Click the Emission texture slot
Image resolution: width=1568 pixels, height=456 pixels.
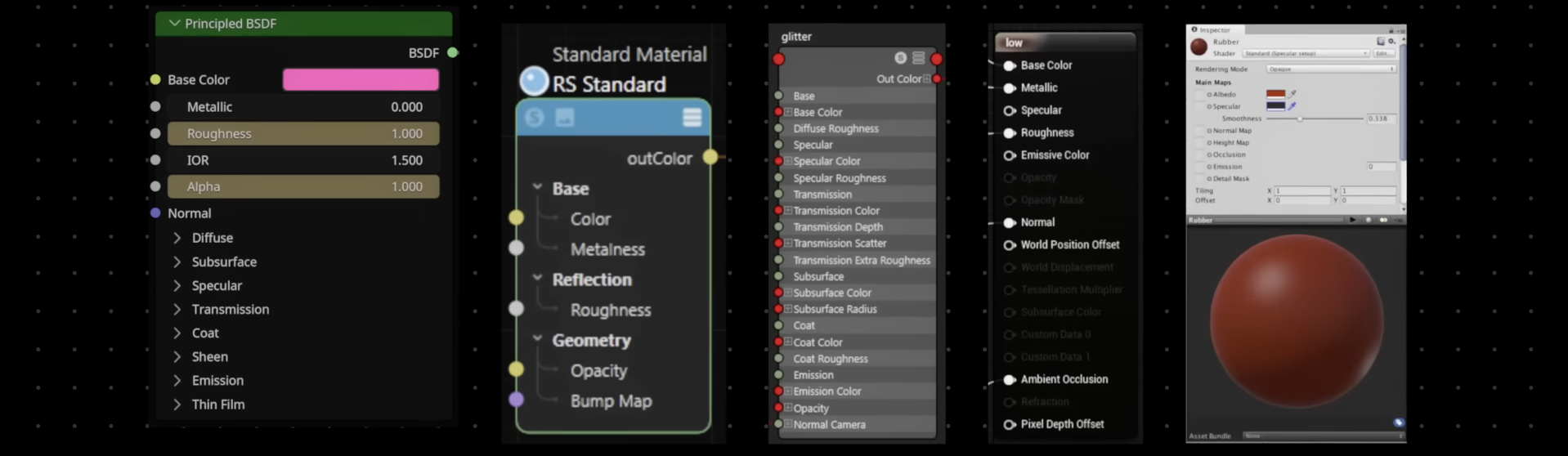1199,166
